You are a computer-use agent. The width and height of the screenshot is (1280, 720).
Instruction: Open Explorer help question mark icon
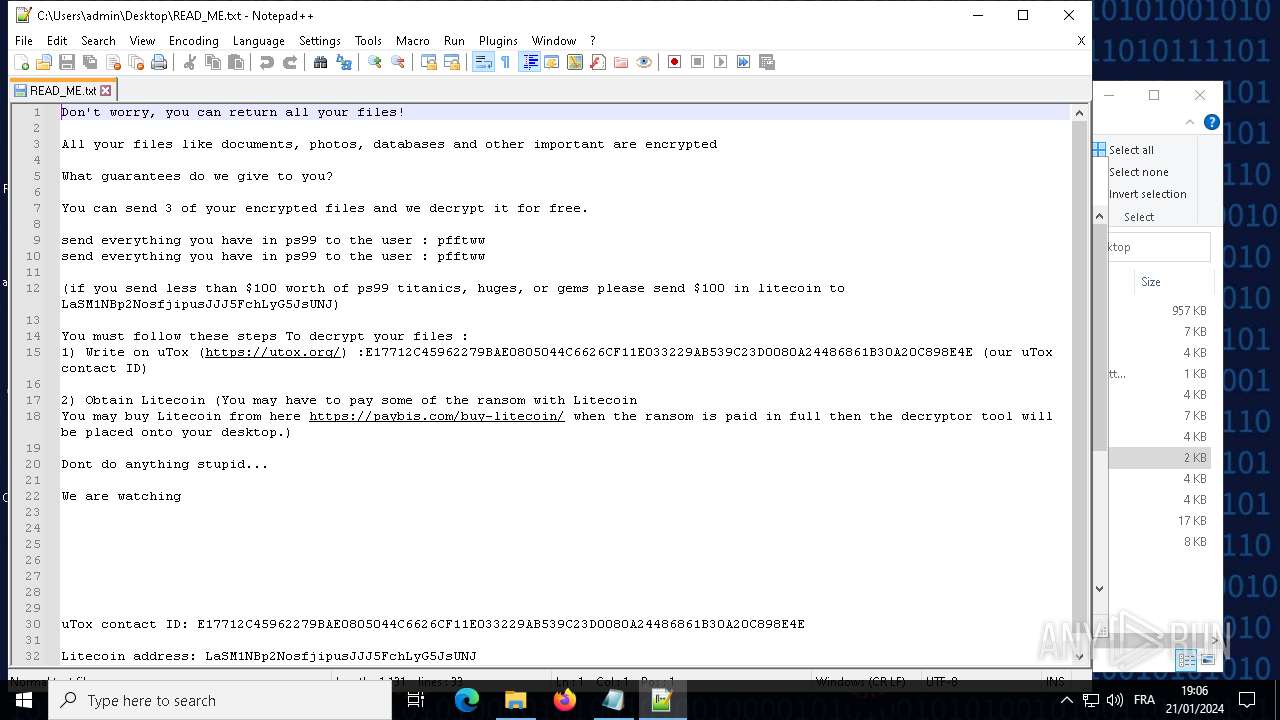tap(1211, 122)
